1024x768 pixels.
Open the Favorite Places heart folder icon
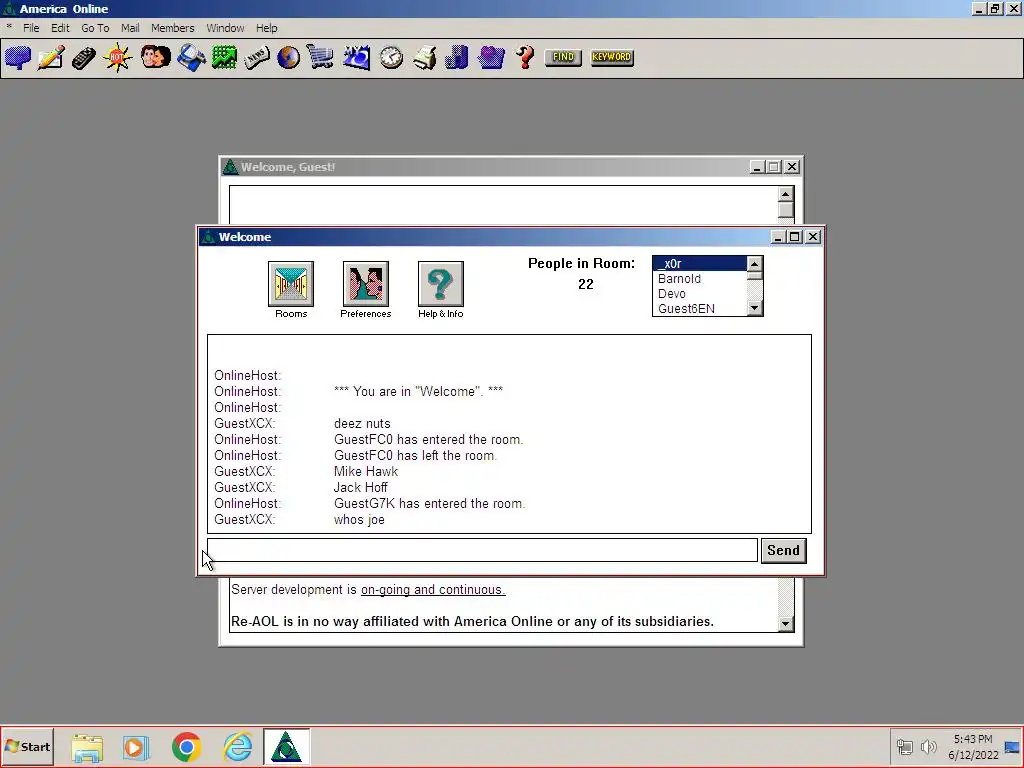tap(491, 57)
